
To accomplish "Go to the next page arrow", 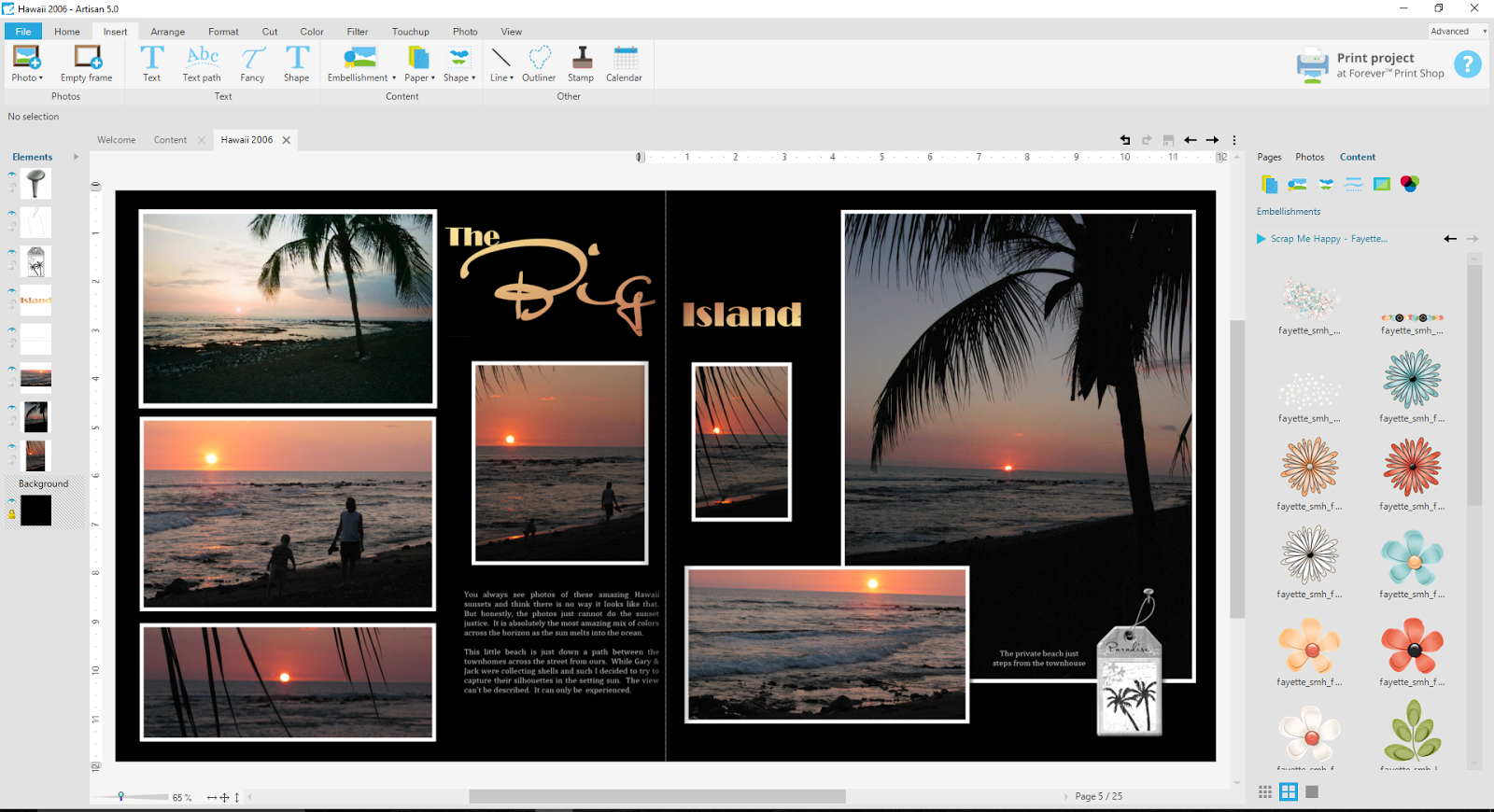I will pos(1213,140).
